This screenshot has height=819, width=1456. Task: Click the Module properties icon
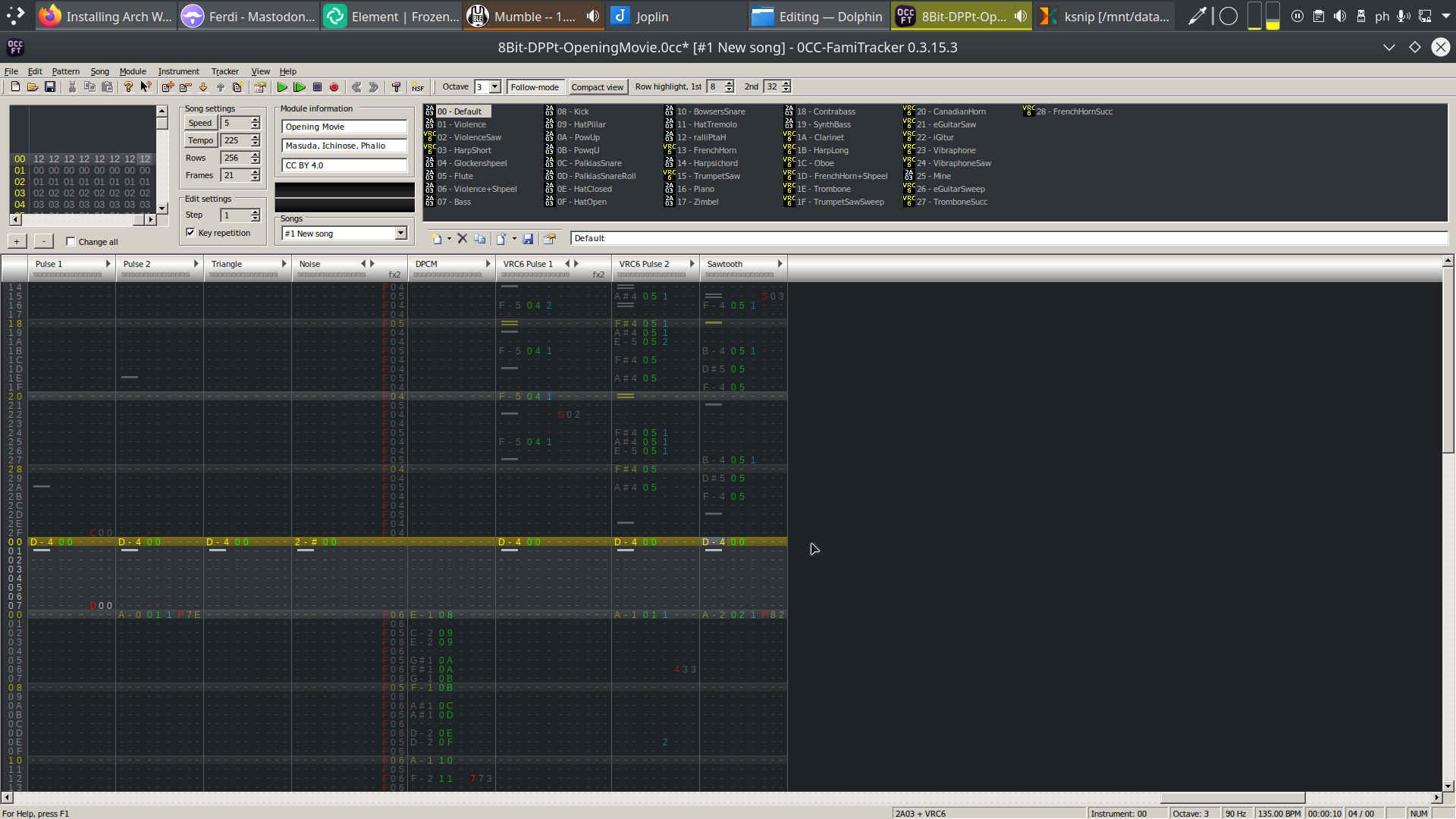point(260,87)
